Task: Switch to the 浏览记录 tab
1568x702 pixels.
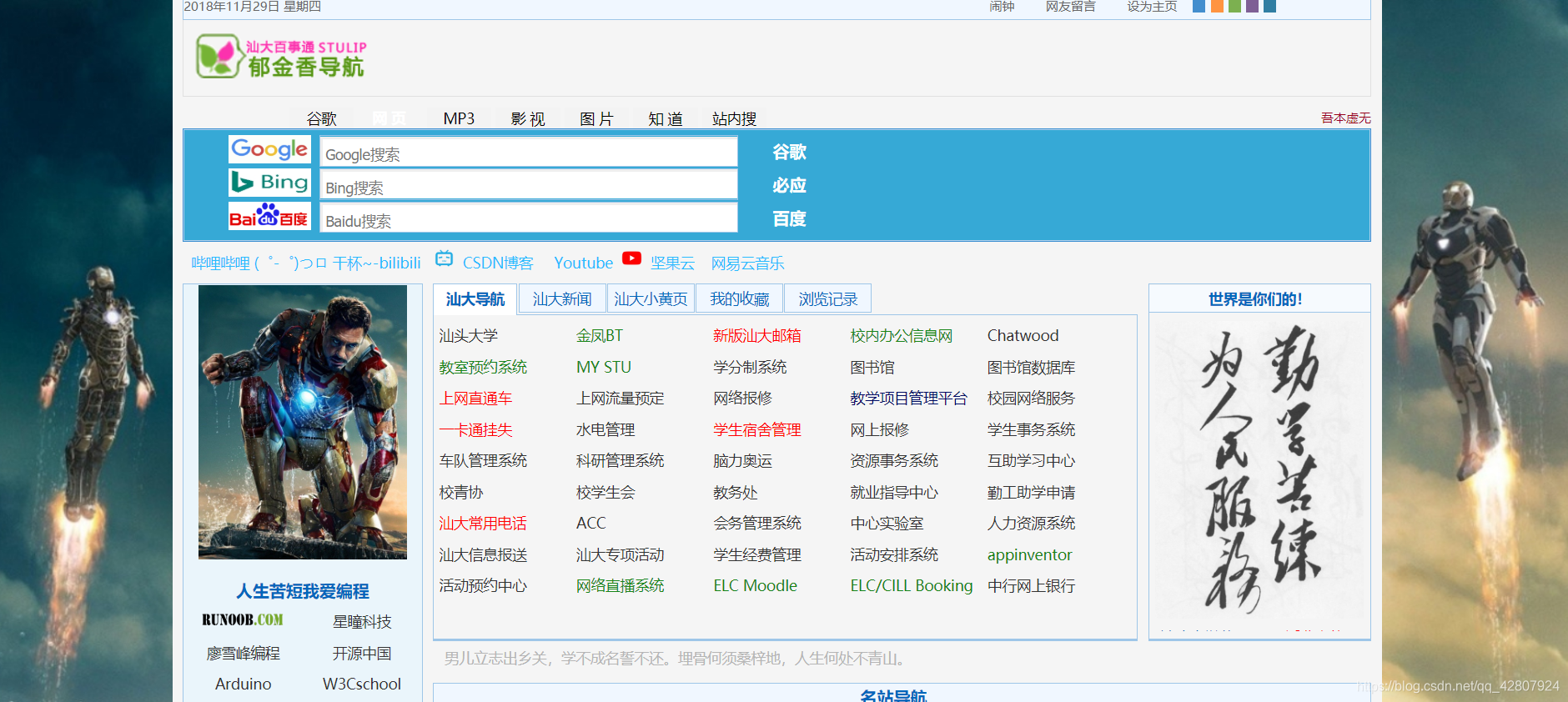Action: (x=827, y=299)
